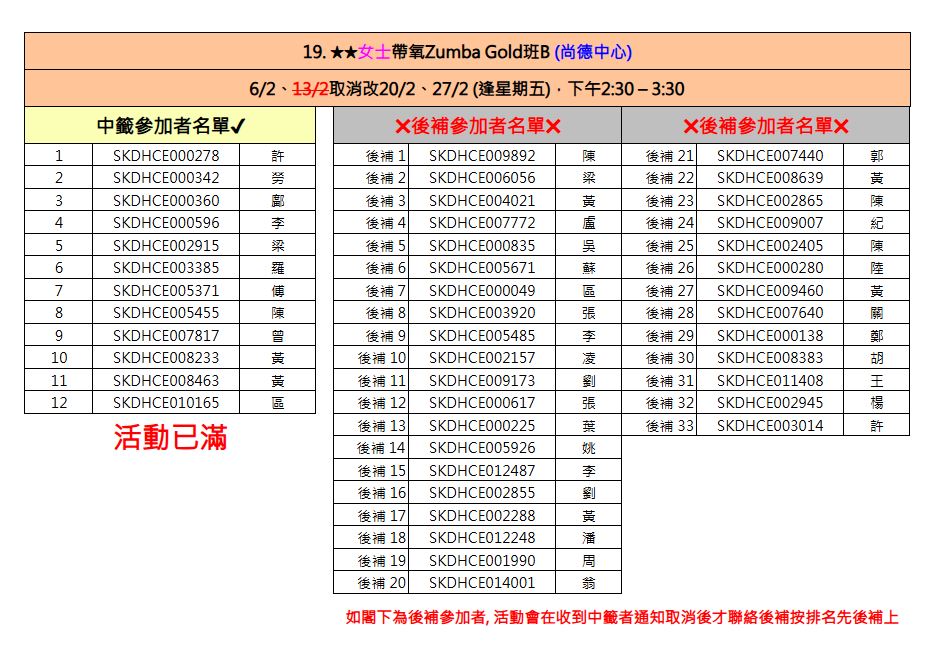Select cell SKDHCE000278 in the winners list
The image size is (934, 659).
pos(166,156)
